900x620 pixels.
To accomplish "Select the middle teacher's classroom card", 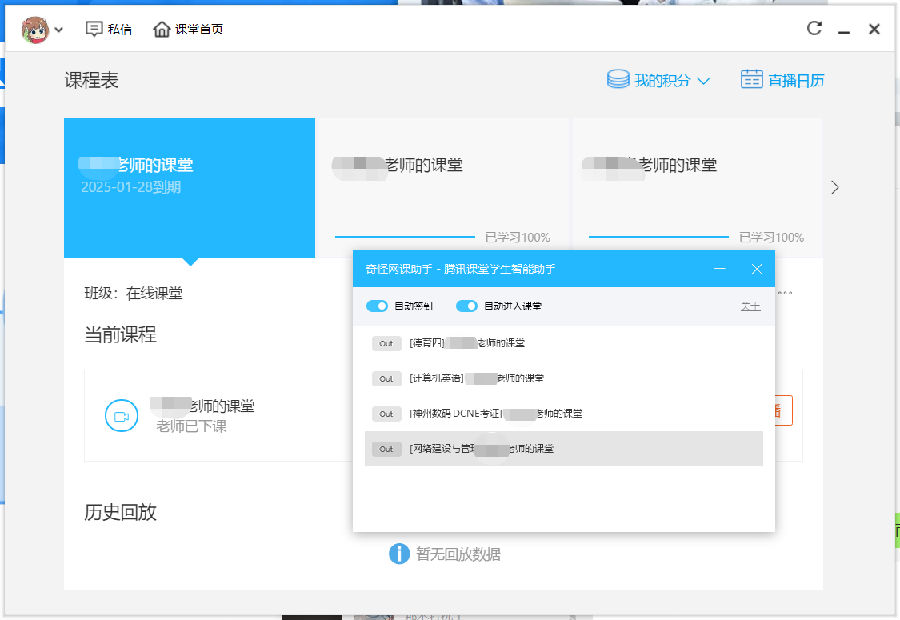I will click(443, 188).
